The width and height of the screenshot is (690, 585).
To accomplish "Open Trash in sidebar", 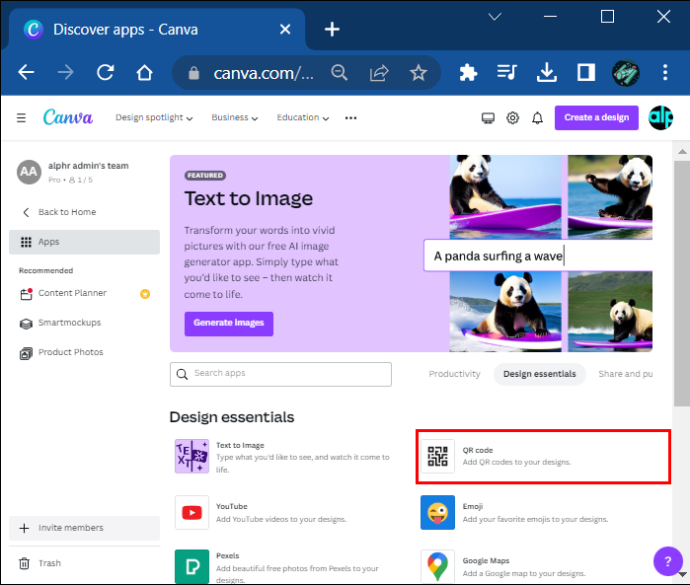I will click(84, 563).
